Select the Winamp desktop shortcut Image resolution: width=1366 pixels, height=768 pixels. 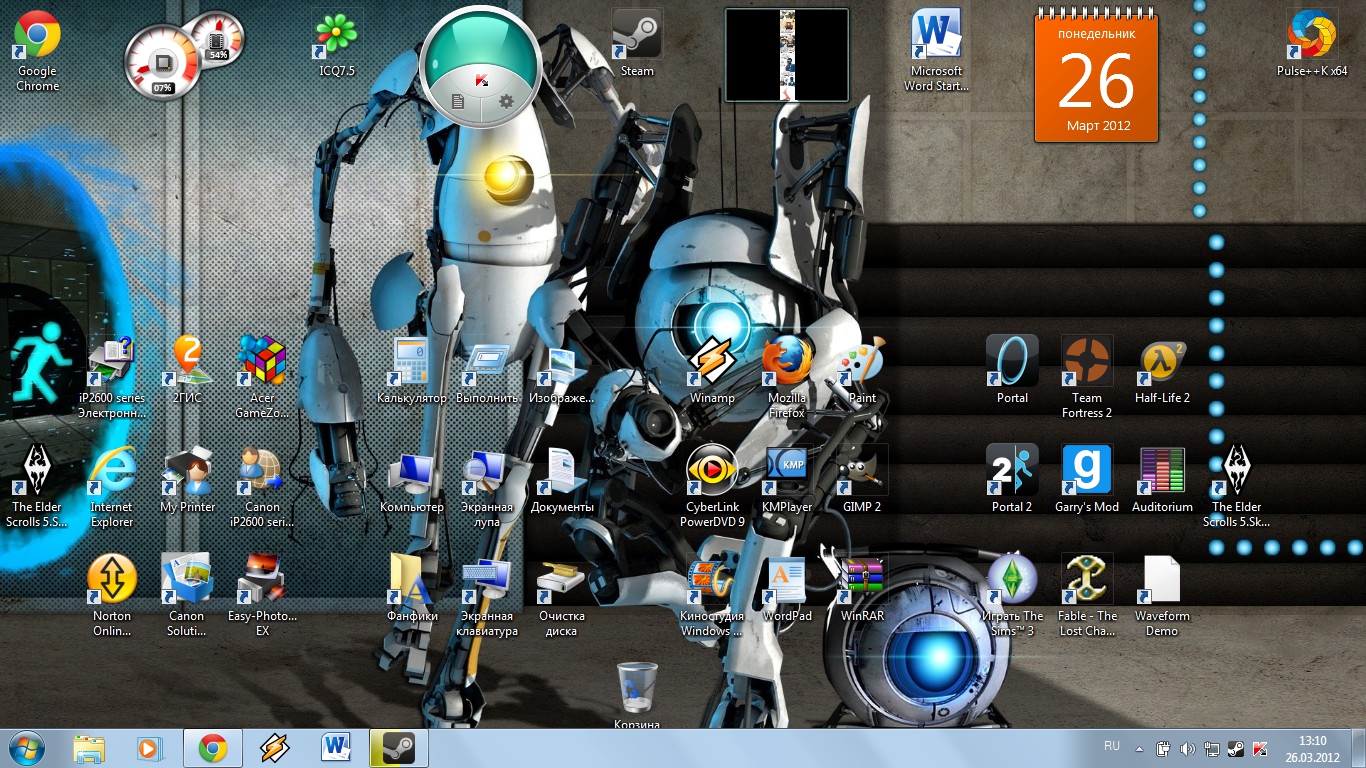tap(712, 371)
